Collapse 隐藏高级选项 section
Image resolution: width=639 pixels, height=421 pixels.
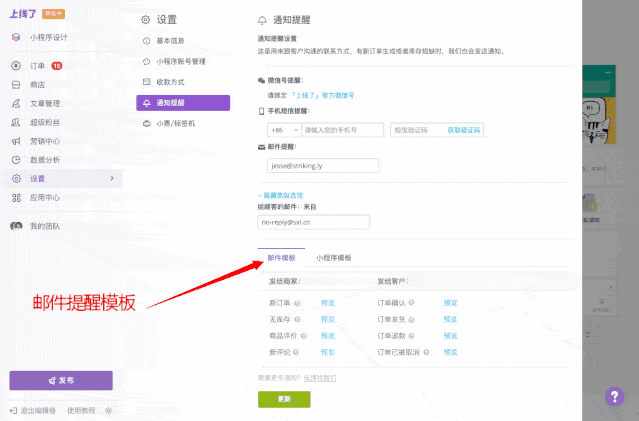(280, 195)
